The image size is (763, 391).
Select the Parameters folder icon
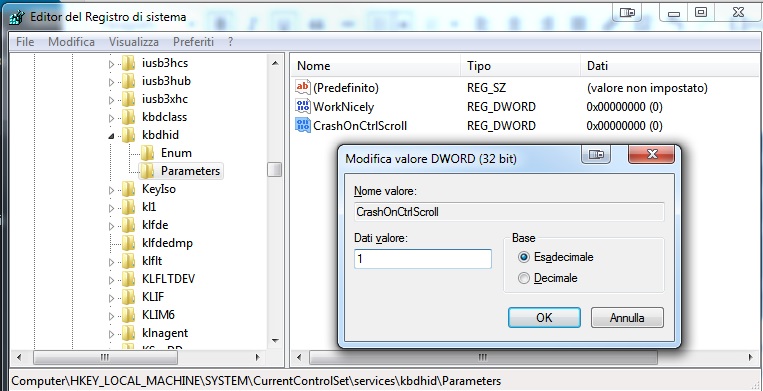[x=147, y=171]
